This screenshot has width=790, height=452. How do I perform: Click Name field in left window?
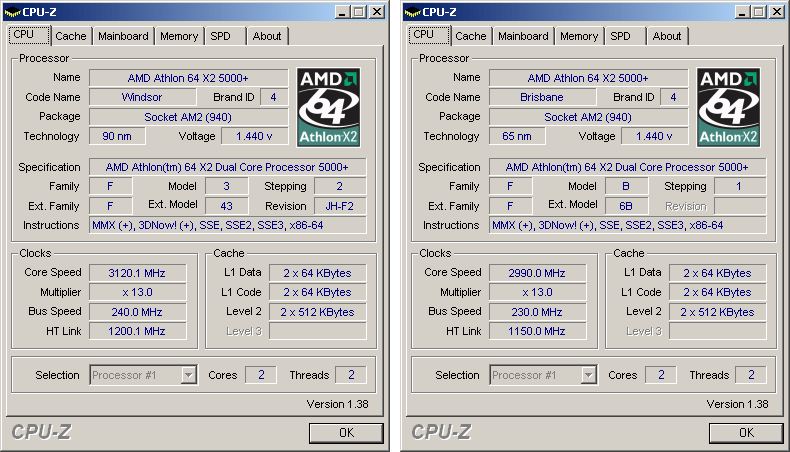click(x=188, y=78)
